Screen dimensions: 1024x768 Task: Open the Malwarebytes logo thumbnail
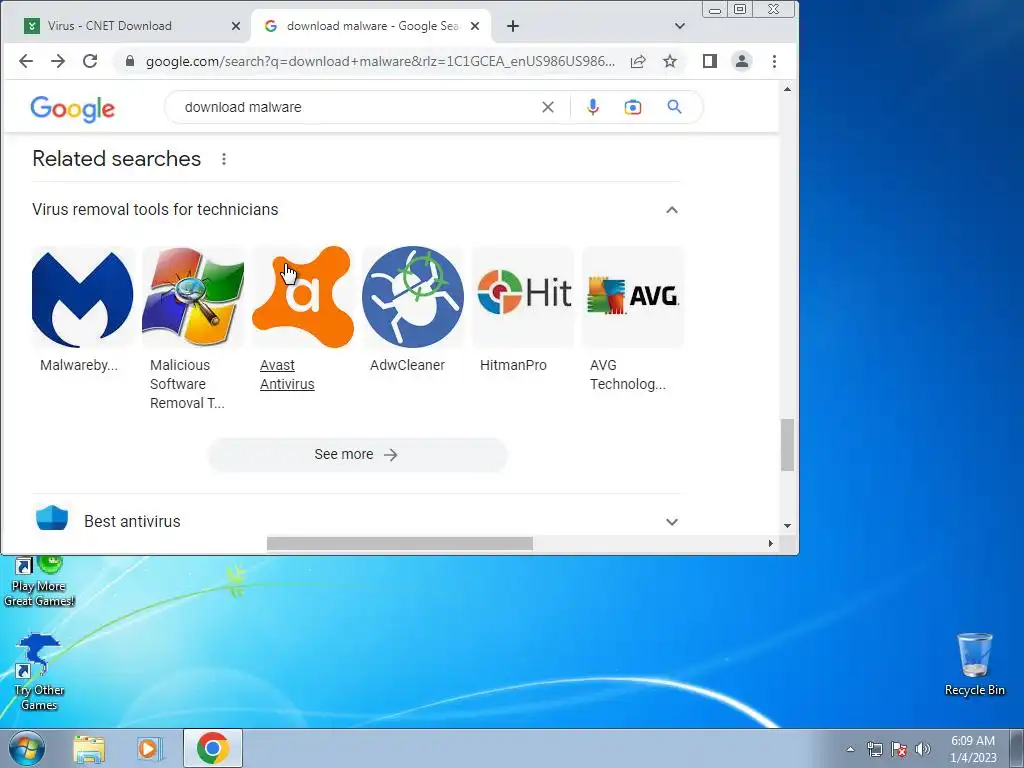(82, 297)
